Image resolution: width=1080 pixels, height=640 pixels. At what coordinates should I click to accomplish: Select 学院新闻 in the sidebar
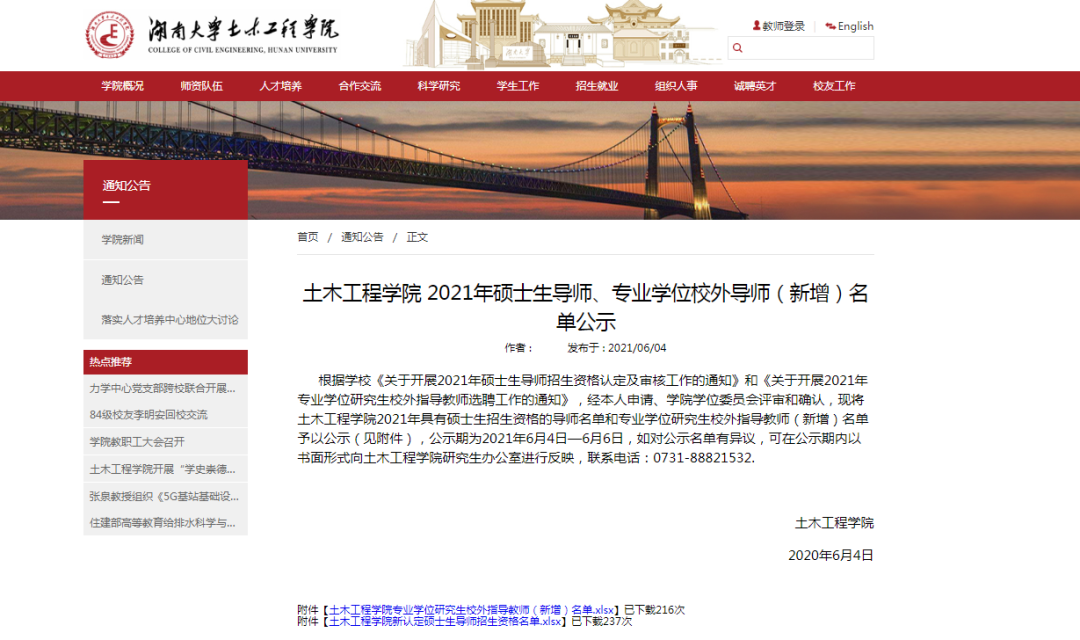(x=123, y=240)
